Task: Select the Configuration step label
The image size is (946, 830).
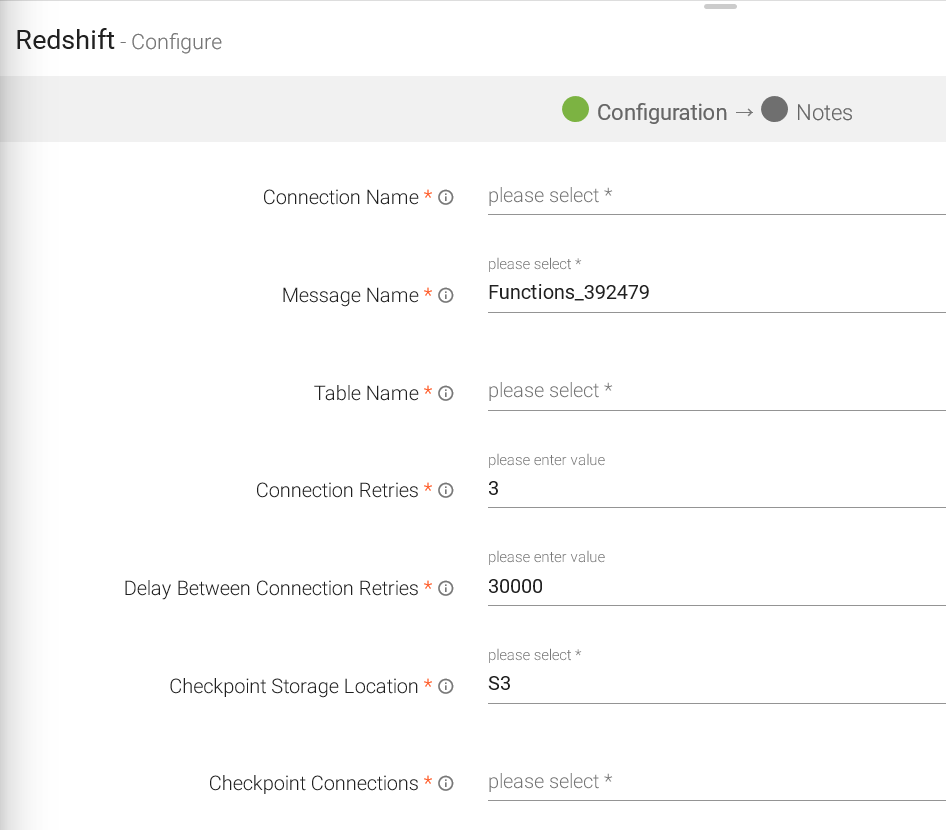Action: [661, 113]
